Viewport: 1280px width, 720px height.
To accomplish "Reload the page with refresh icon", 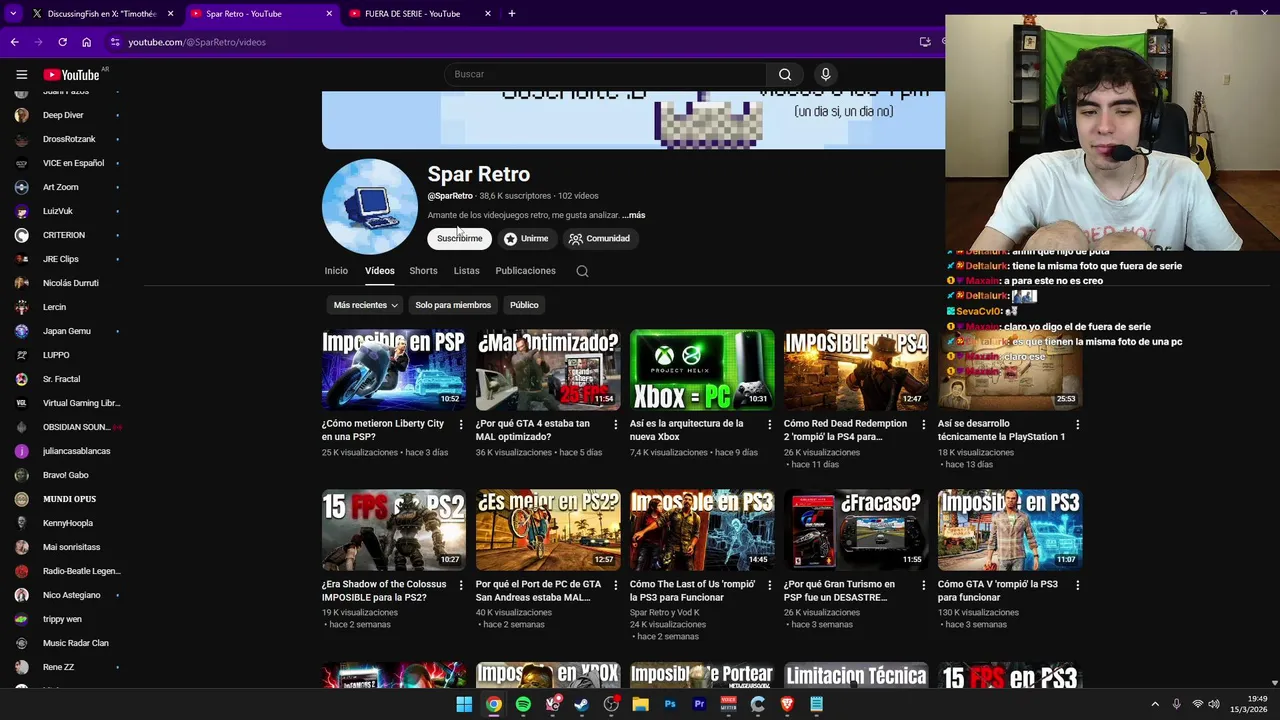I will pyautogui.click(x=62, y=42).
